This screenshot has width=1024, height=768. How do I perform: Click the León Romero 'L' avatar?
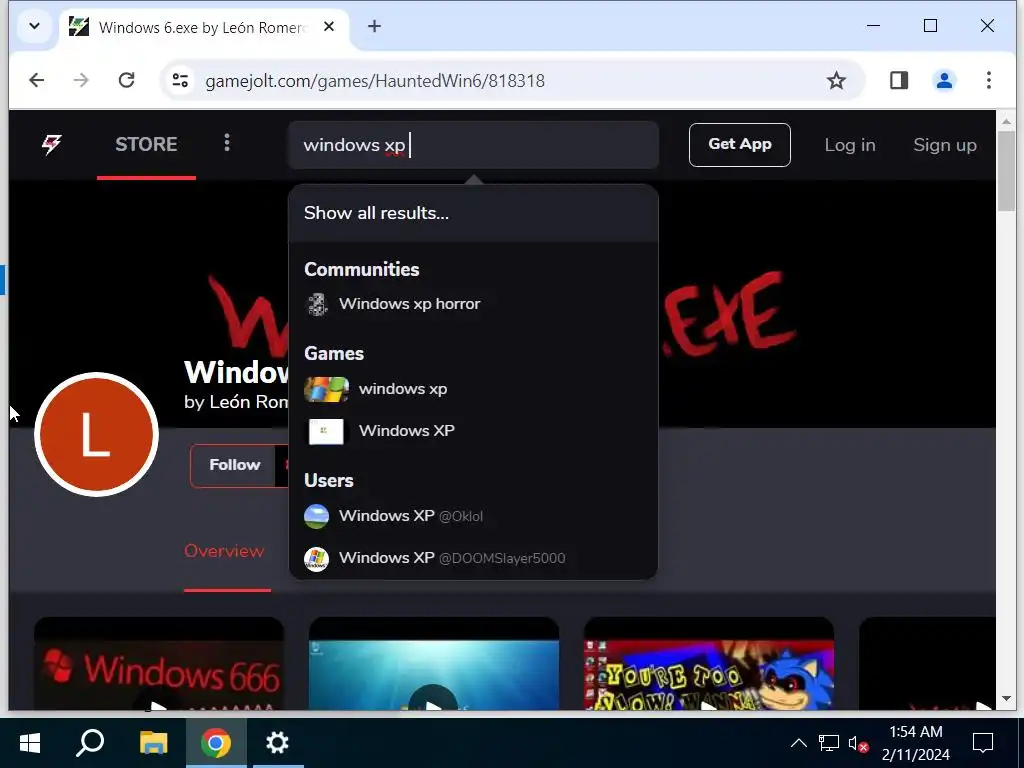pos(96,434)
